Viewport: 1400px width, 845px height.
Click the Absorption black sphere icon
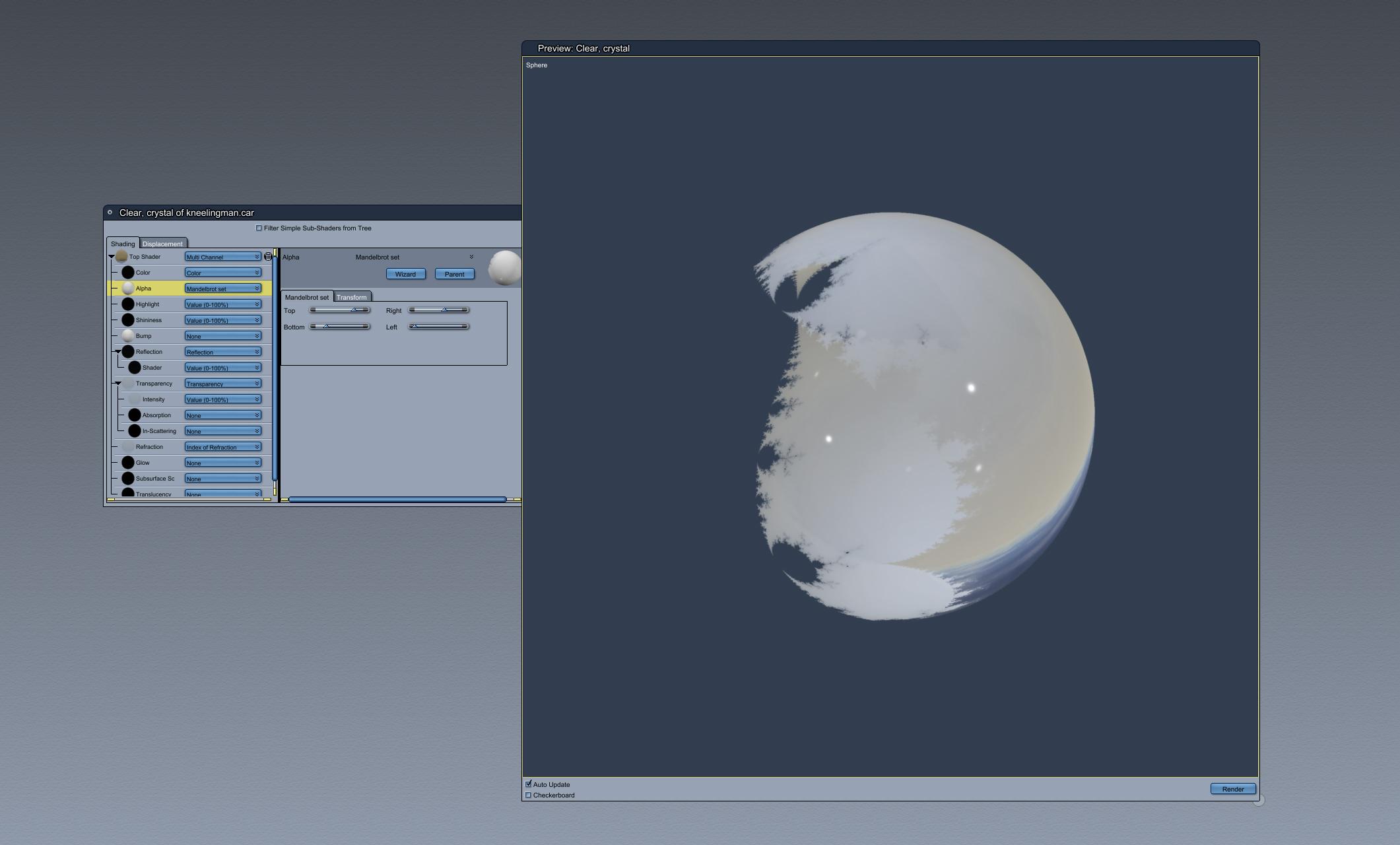[135, 415]
